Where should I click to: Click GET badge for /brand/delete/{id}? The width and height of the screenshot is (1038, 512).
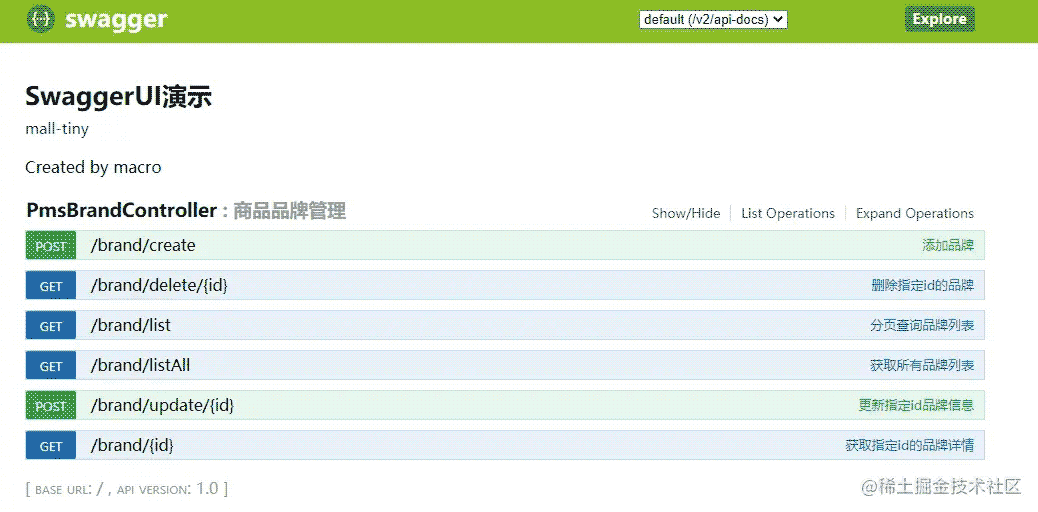(x=51, y=286)
